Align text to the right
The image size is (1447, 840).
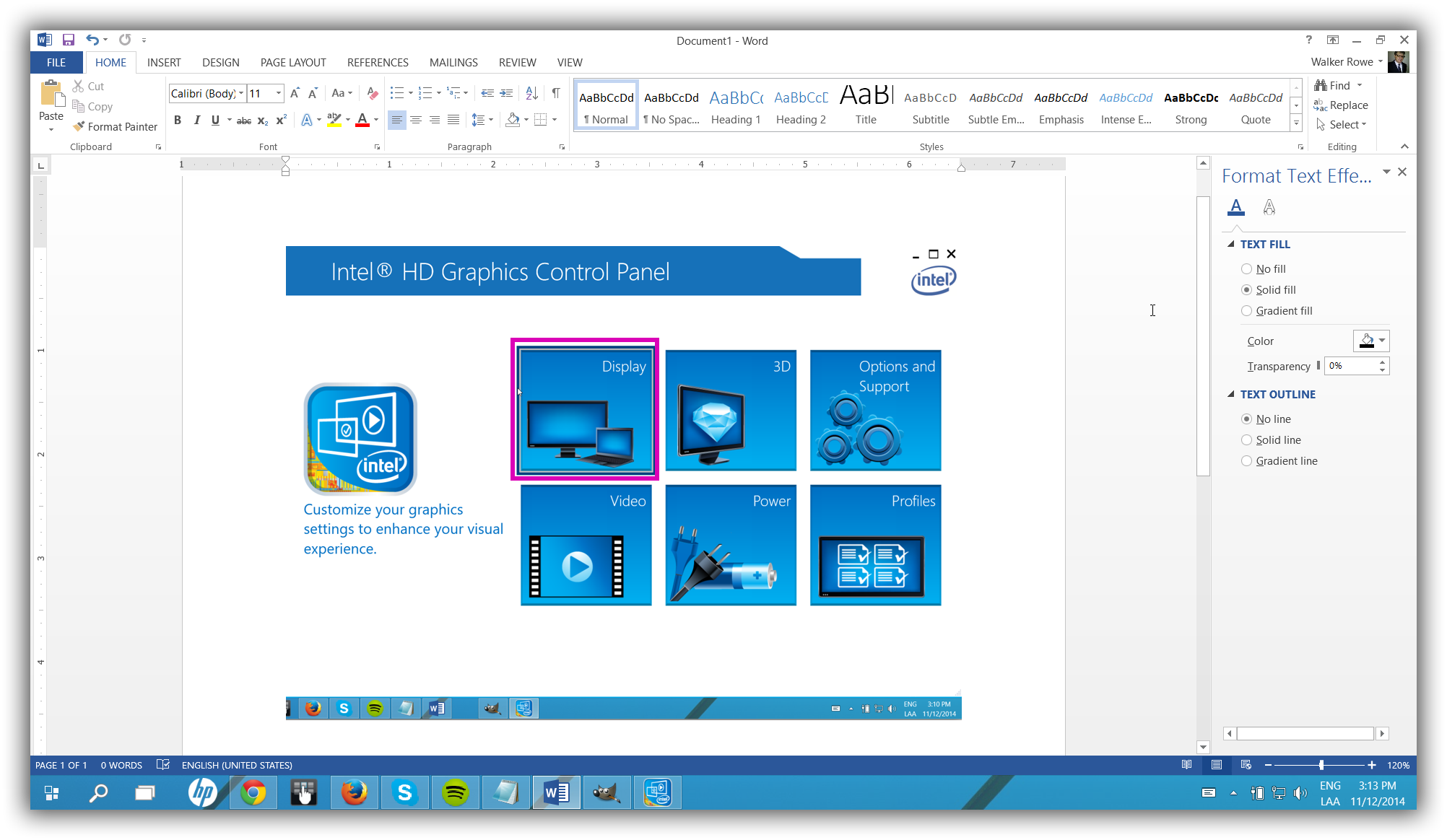coord(435,120)
